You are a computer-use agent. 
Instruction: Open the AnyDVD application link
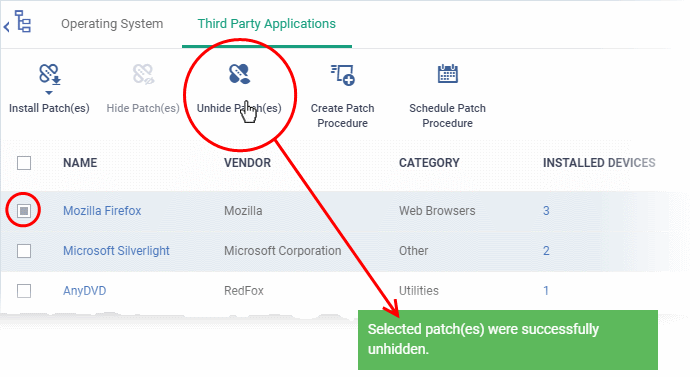point(84,291)
